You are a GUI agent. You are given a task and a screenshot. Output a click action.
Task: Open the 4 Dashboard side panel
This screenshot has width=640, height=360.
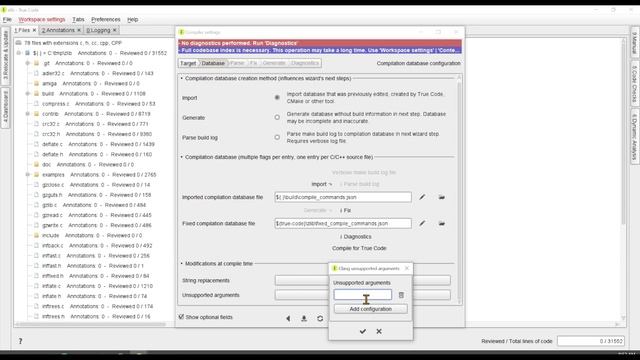tap(5, 107)
